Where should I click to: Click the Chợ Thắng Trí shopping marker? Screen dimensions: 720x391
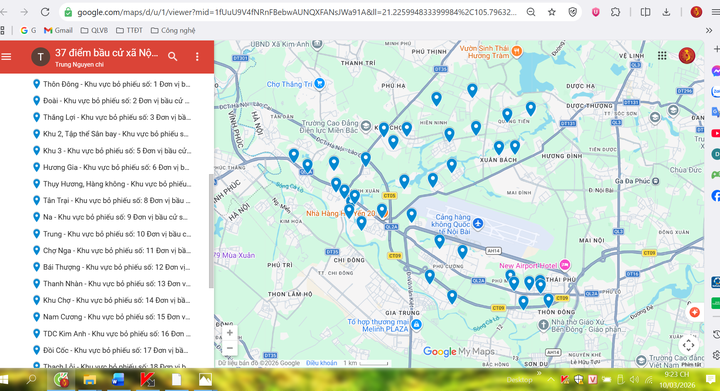coord(320,84)
